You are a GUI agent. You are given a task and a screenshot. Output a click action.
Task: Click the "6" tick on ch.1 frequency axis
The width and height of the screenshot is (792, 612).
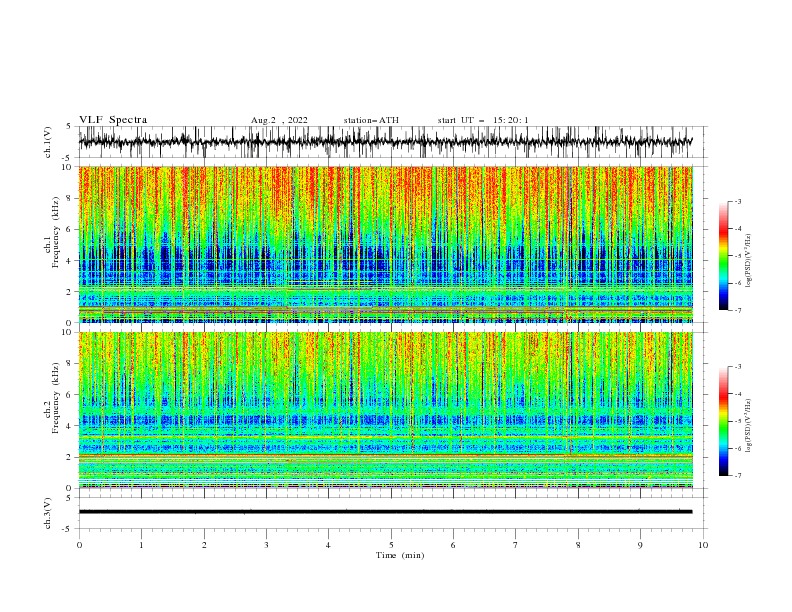pos(71,229)
